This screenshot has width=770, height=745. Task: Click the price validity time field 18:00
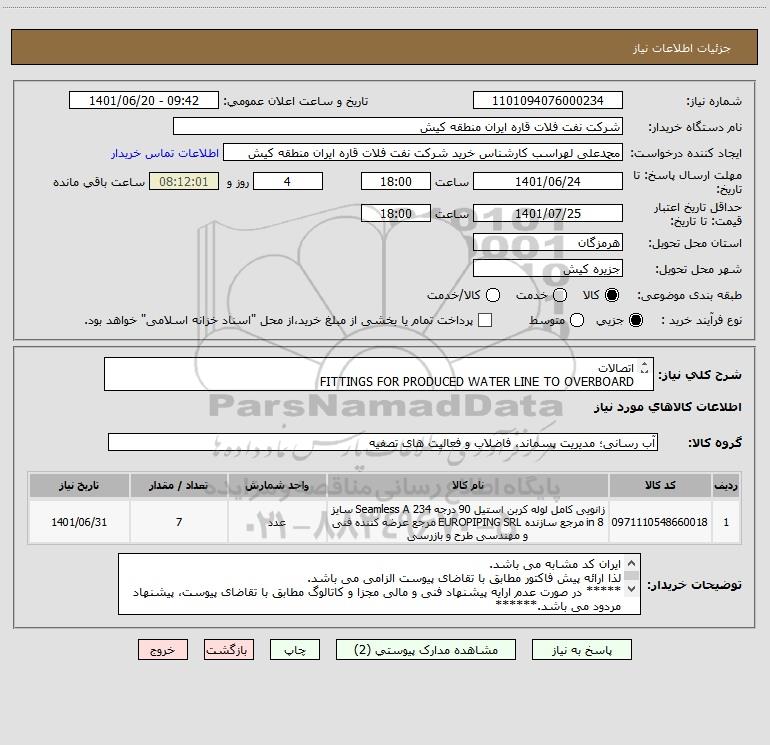coord(396,213)
